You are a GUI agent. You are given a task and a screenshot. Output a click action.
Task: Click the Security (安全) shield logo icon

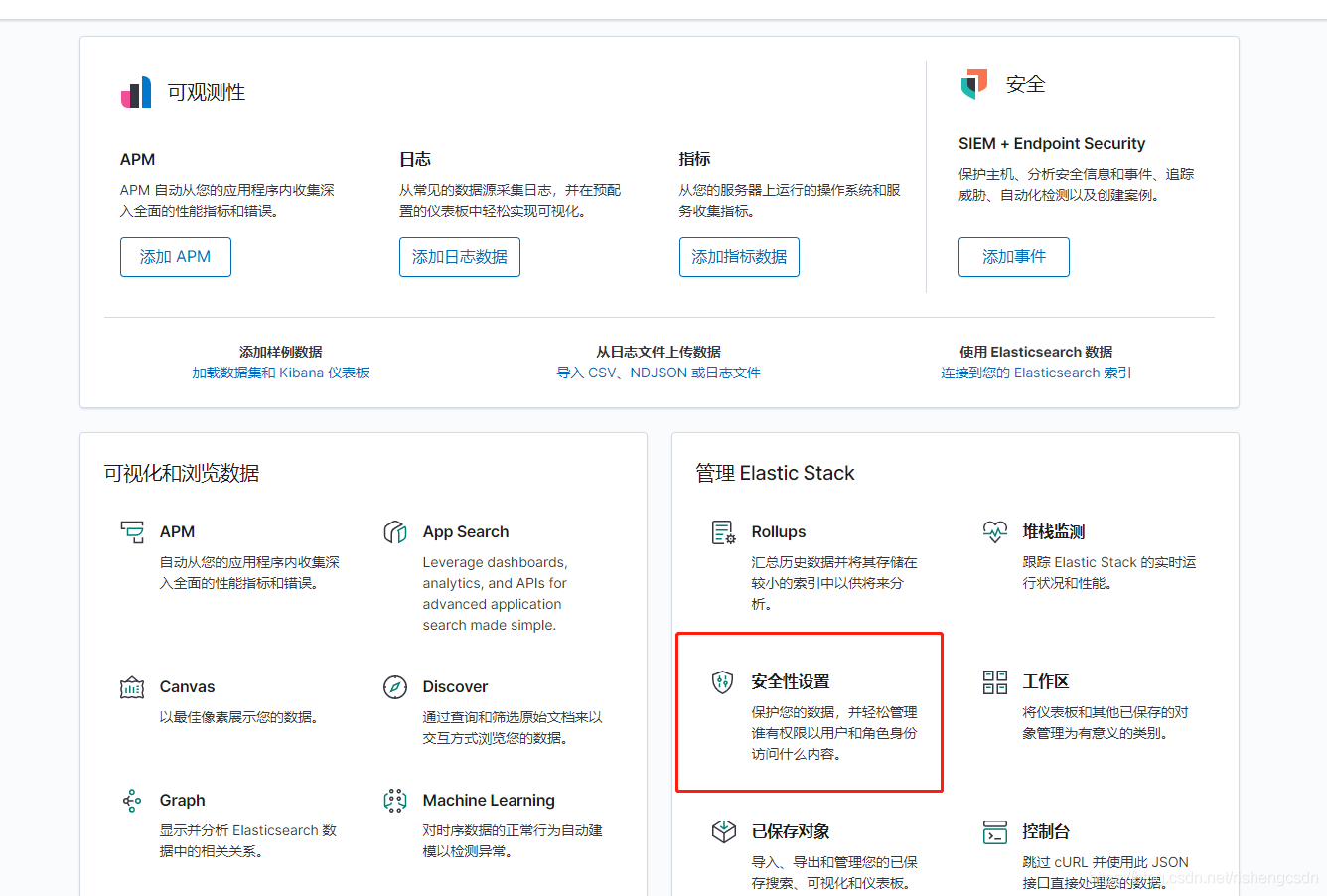pos(974,84)
